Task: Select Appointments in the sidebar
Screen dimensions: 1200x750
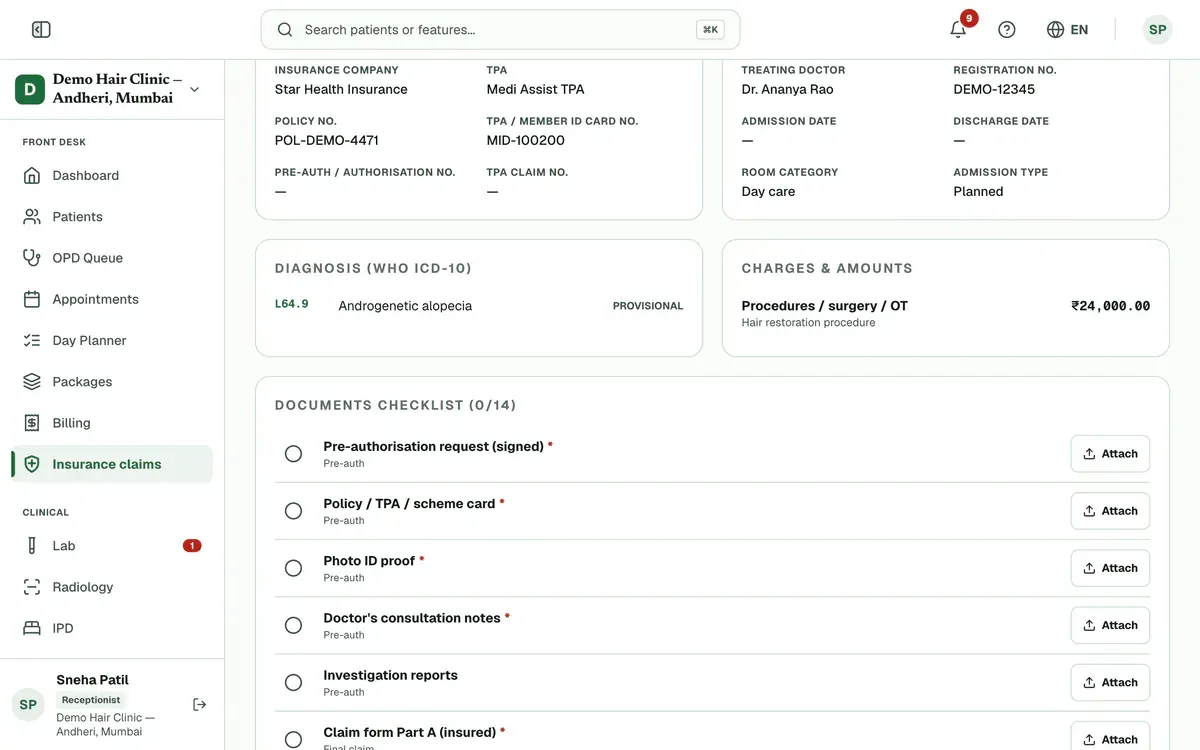Action: 112,299
